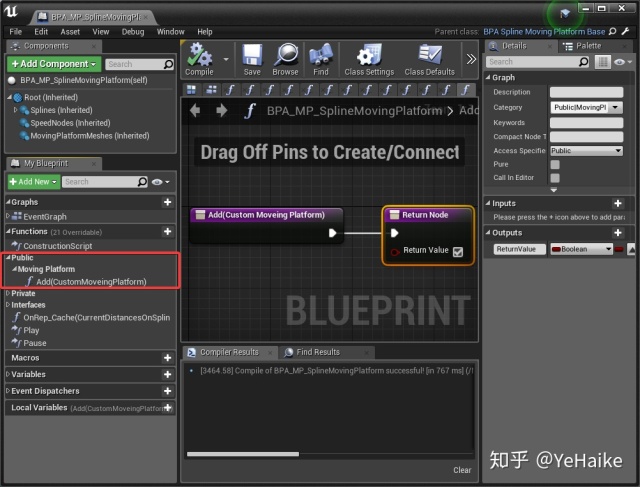Image resolution: width=640 pixels, height=487 pixels.
Task: Open the Compile options dropdown arrow
Action: tap(226, 59)
